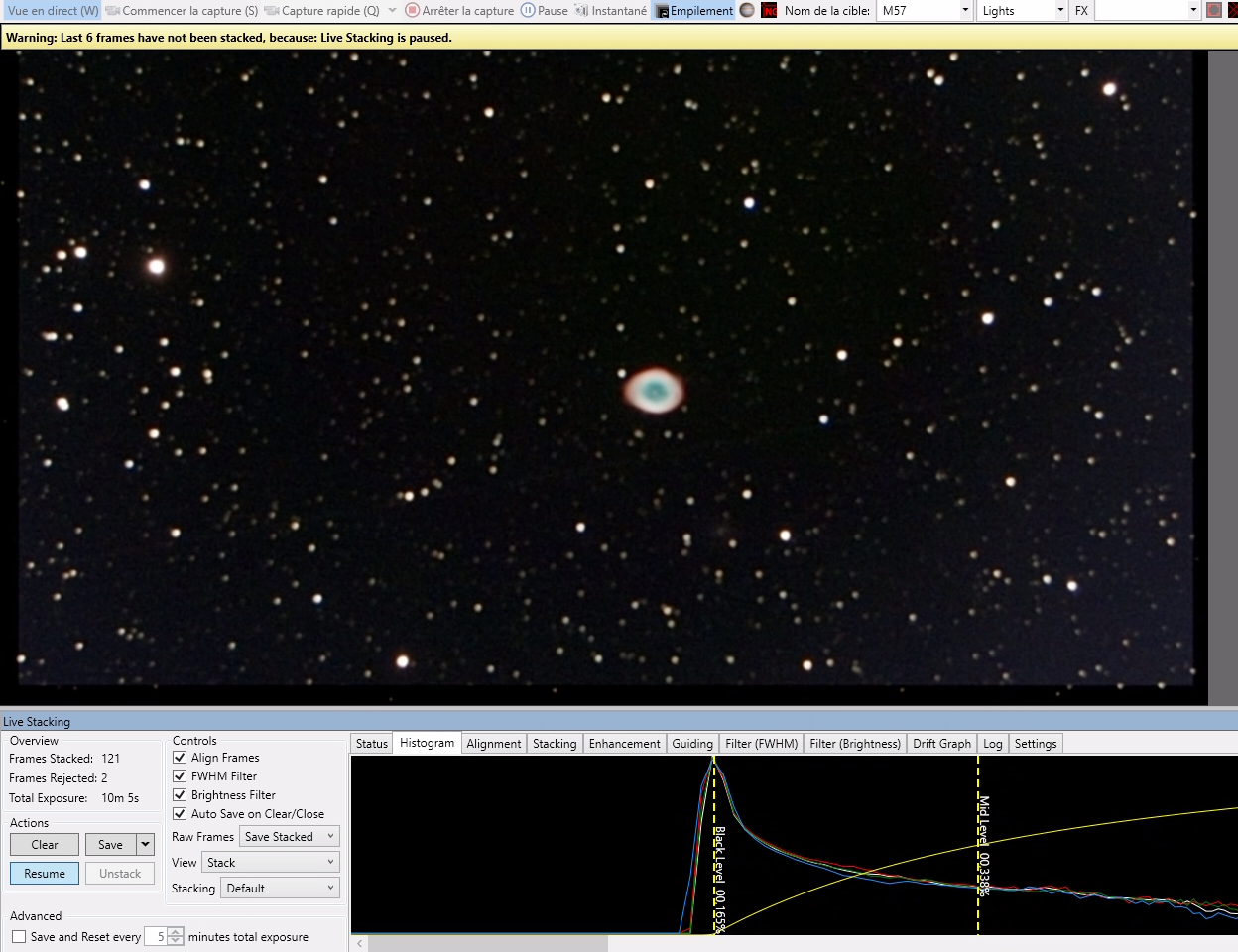Click the Live Stacking paused warning bar

(x=619, y=38)
